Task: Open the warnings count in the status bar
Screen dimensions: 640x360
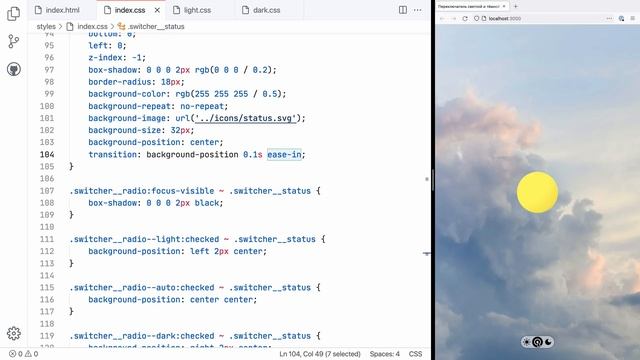Action: 31,354
